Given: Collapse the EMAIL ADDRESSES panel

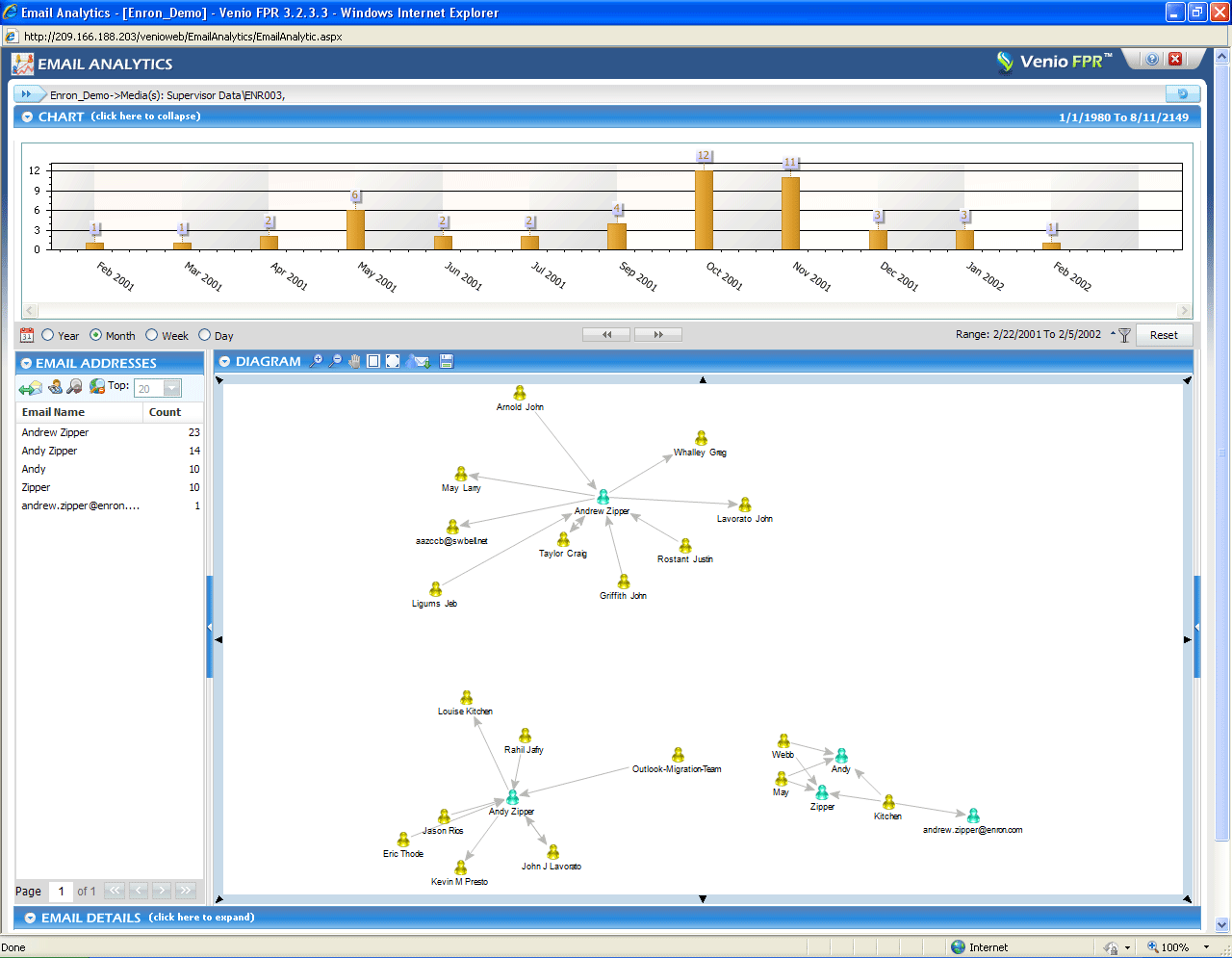Looking at the screenshot, I should click(x=26, y=364).
